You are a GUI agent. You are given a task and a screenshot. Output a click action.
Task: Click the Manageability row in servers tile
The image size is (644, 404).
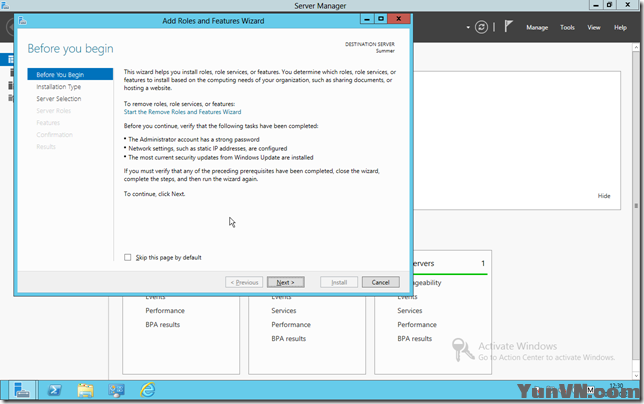(x=427, y=283)
